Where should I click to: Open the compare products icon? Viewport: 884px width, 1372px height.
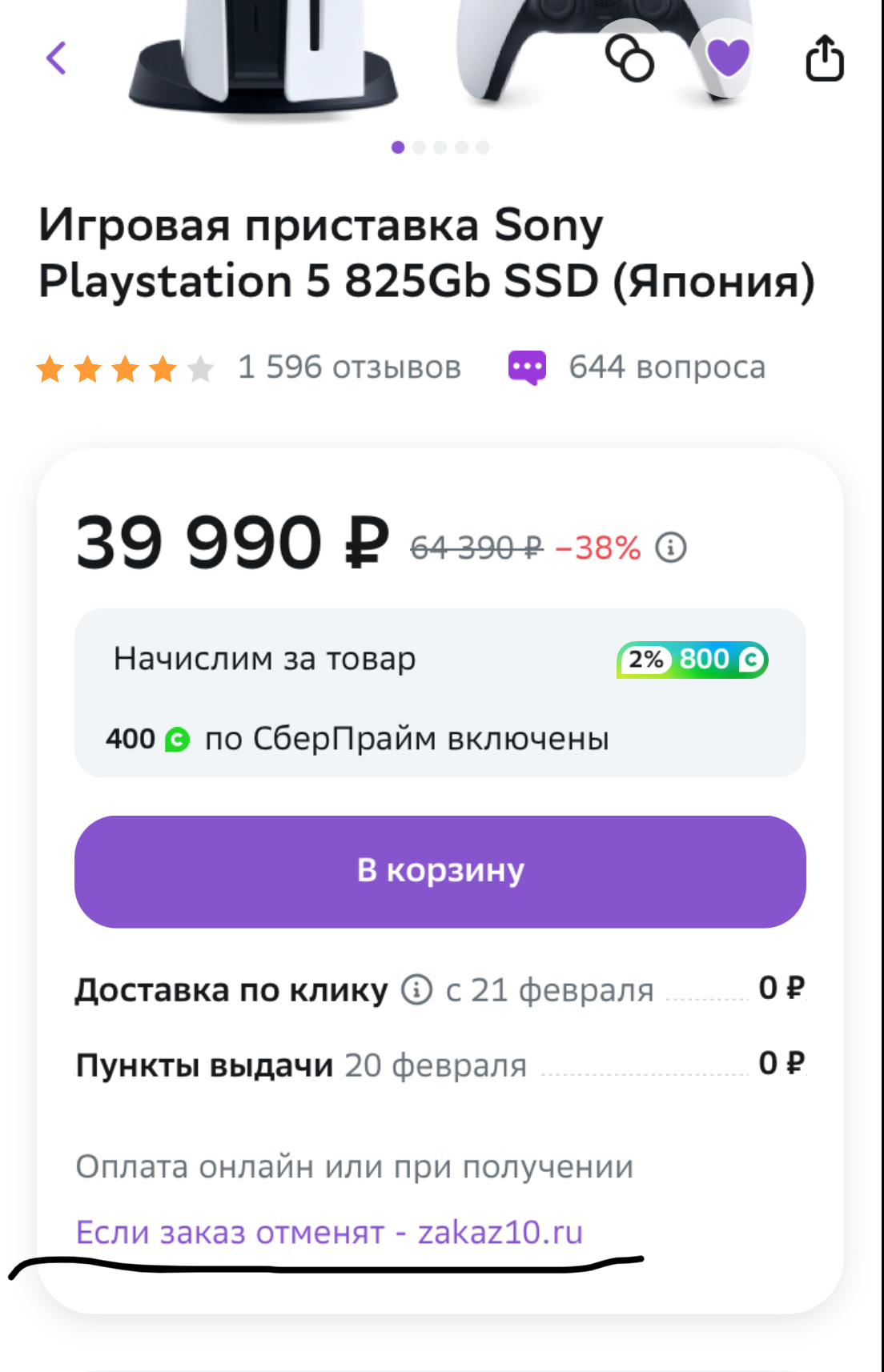coord(629,58)
